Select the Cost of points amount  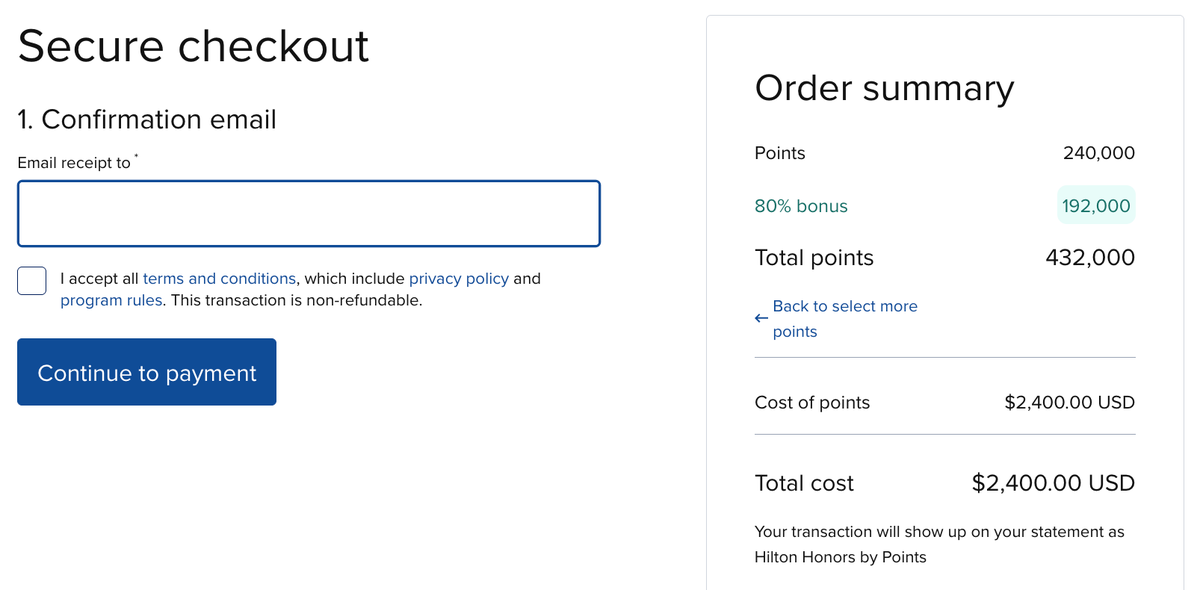(1069, 402)
